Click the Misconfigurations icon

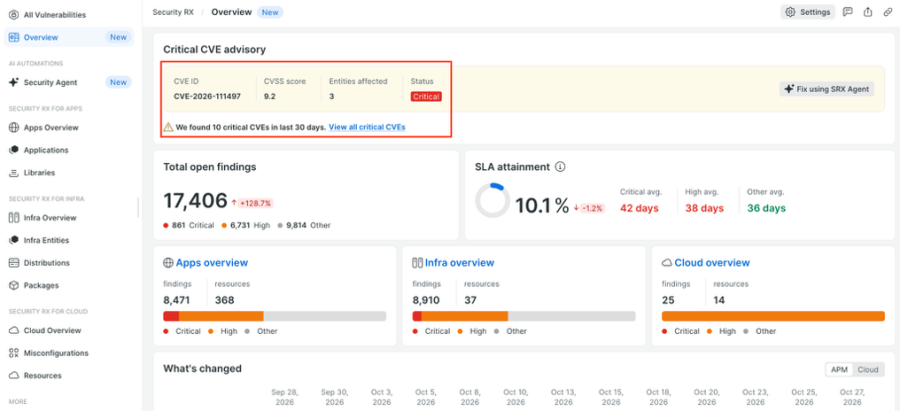[x=14, y=353]
